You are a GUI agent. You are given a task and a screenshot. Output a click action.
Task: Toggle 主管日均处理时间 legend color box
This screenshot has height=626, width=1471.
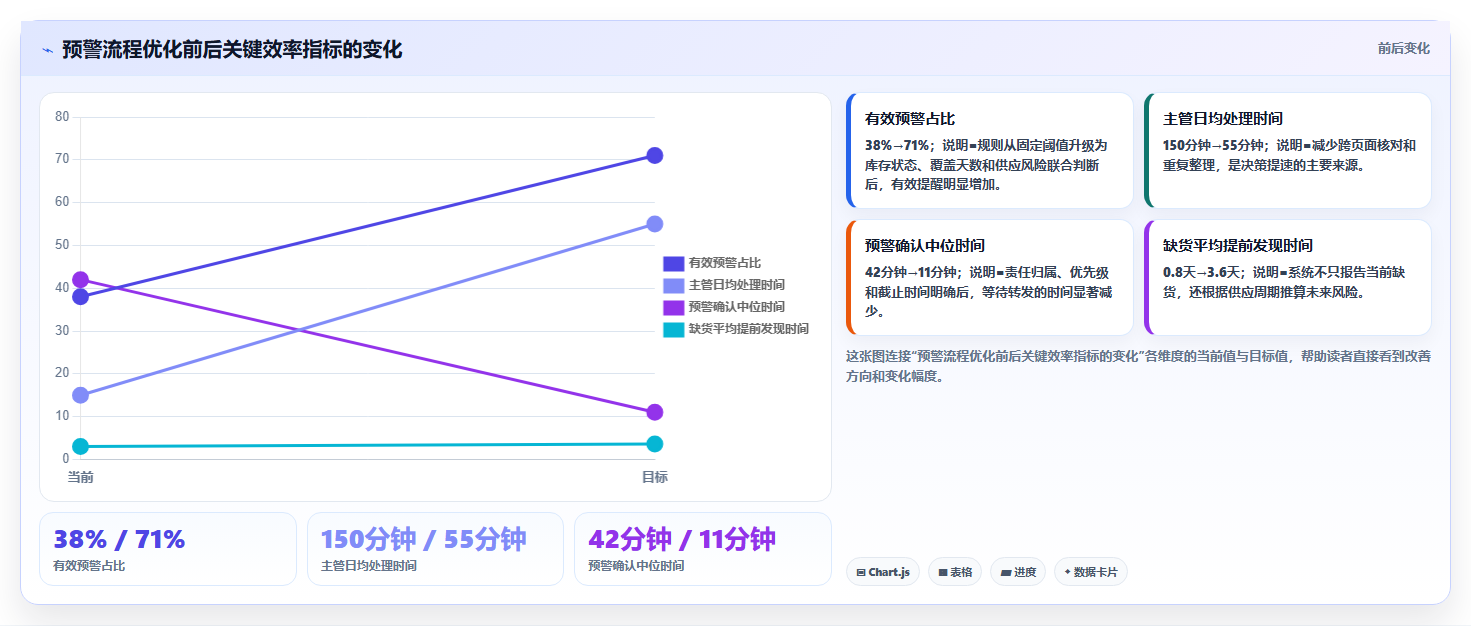pyautogui.click(x=673, y=285)
